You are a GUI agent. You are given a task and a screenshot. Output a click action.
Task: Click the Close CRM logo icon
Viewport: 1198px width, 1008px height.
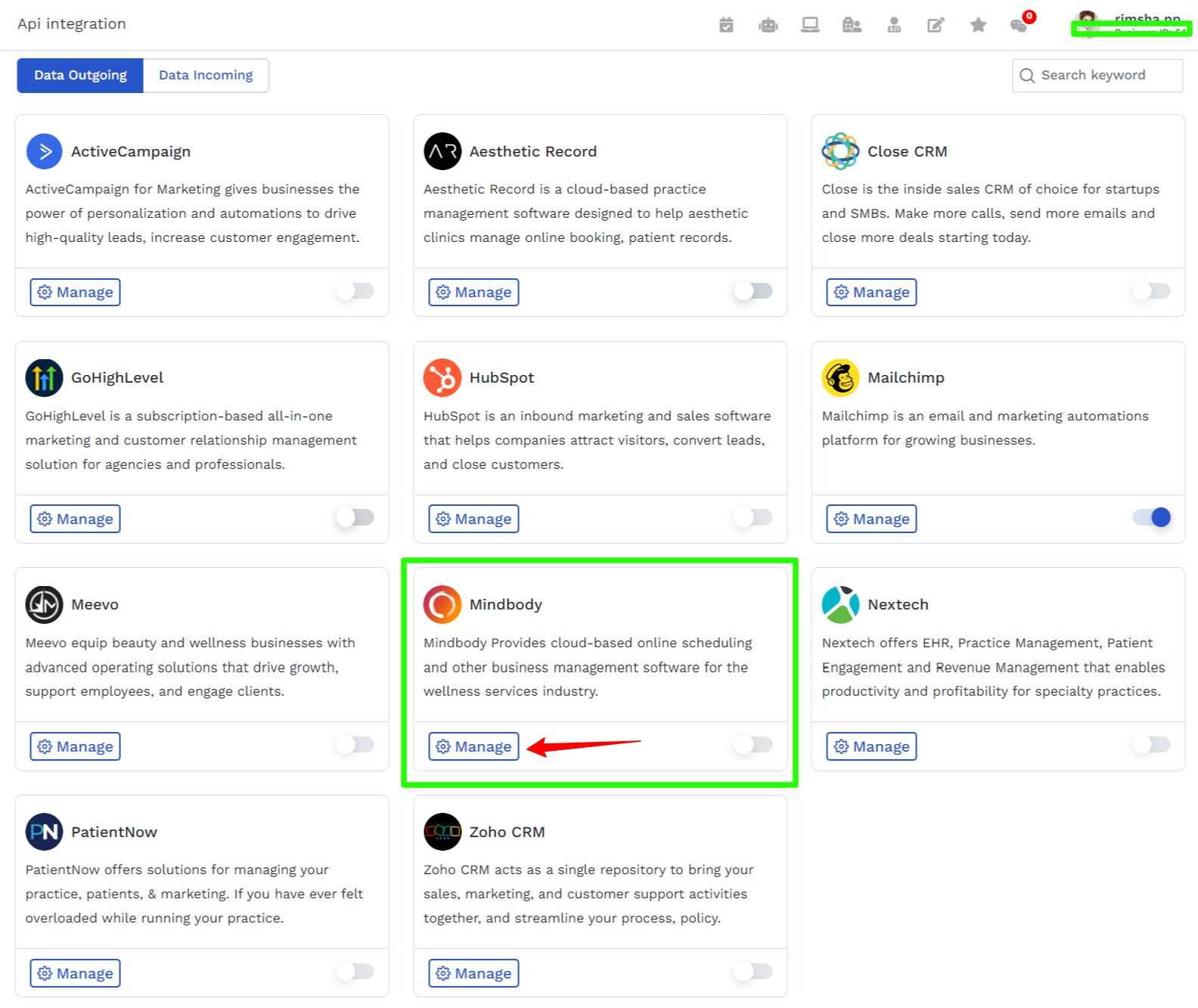click(840, 151)
